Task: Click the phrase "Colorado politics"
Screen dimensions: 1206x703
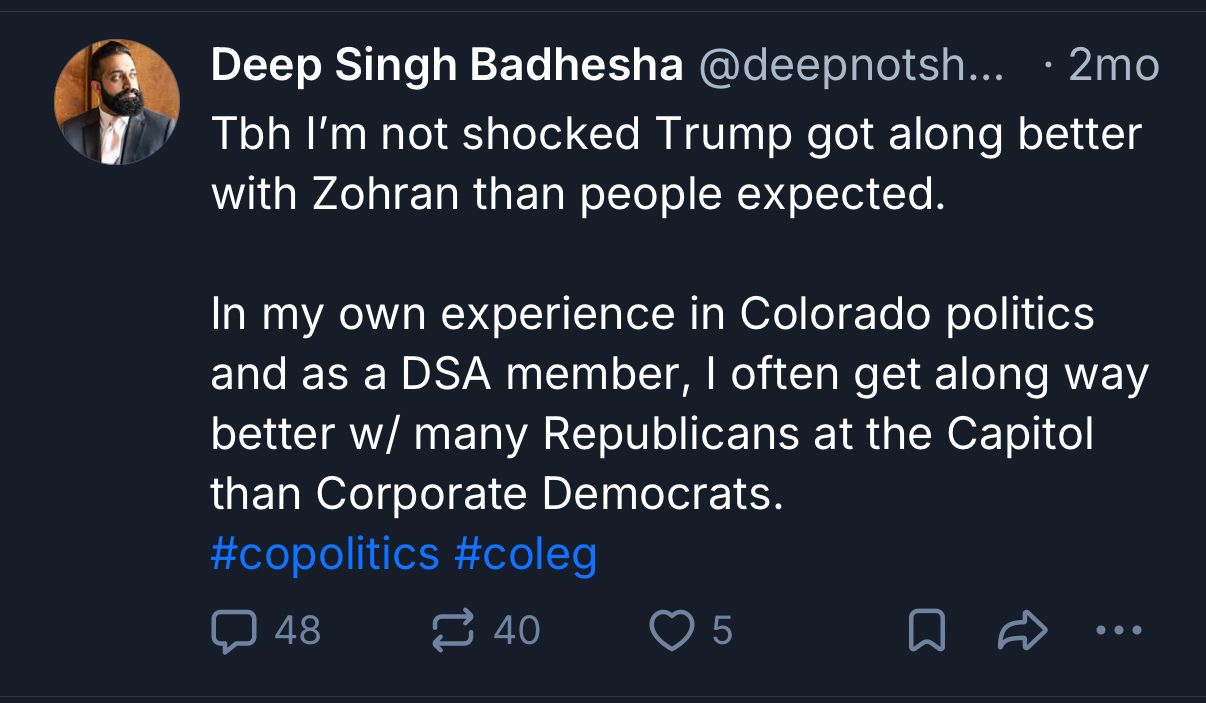Action: pyautogui.click(x=917, y=314)
